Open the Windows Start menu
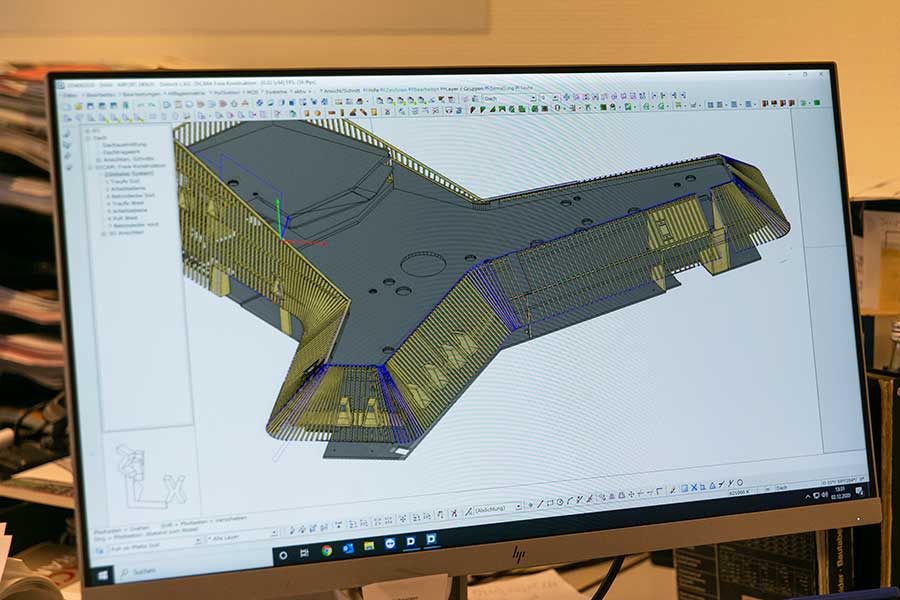The image size is (900, 600). [103, 575]
